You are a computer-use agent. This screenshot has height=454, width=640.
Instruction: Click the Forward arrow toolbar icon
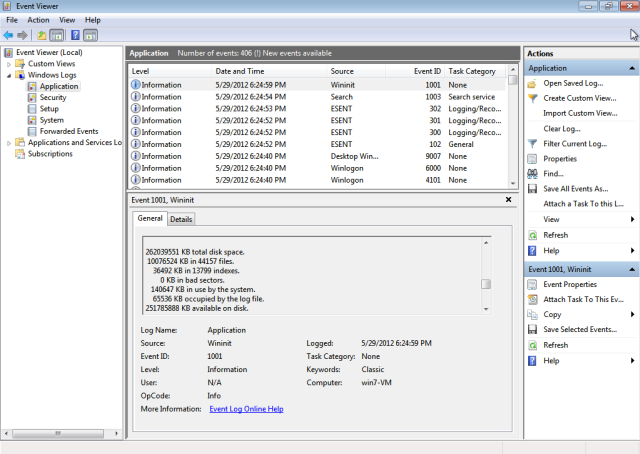tap(22, 36)
